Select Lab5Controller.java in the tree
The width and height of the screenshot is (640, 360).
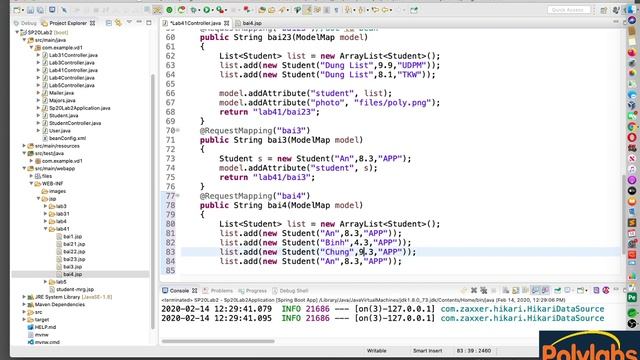pos(71,85)
